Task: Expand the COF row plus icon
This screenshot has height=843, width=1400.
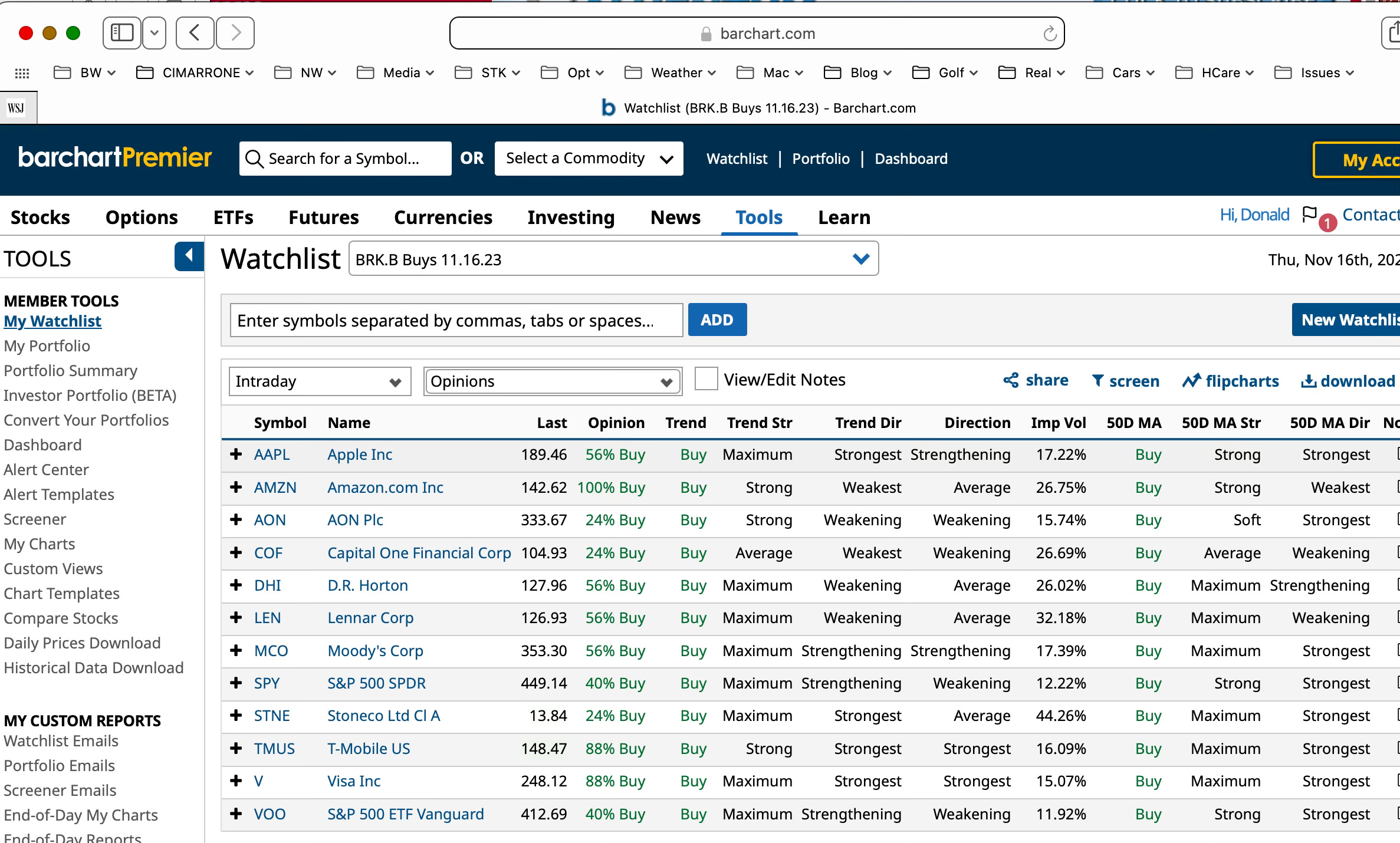Action: tap(236, 552)
